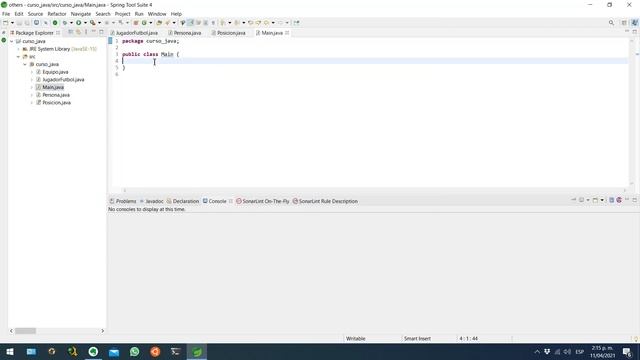Open the File menu

6,14
